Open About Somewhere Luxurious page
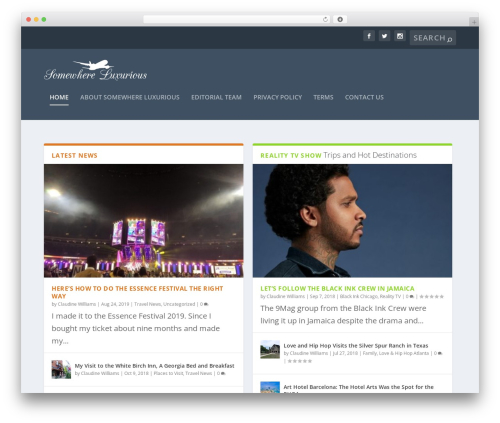The image size is (500, 423). point(130,97)
